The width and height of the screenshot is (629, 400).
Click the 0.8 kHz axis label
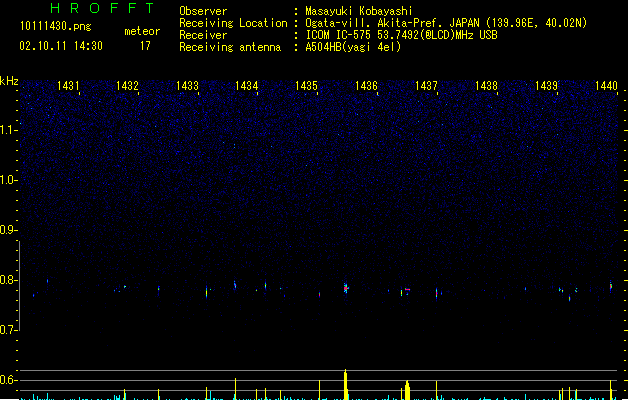pos(8,280)
